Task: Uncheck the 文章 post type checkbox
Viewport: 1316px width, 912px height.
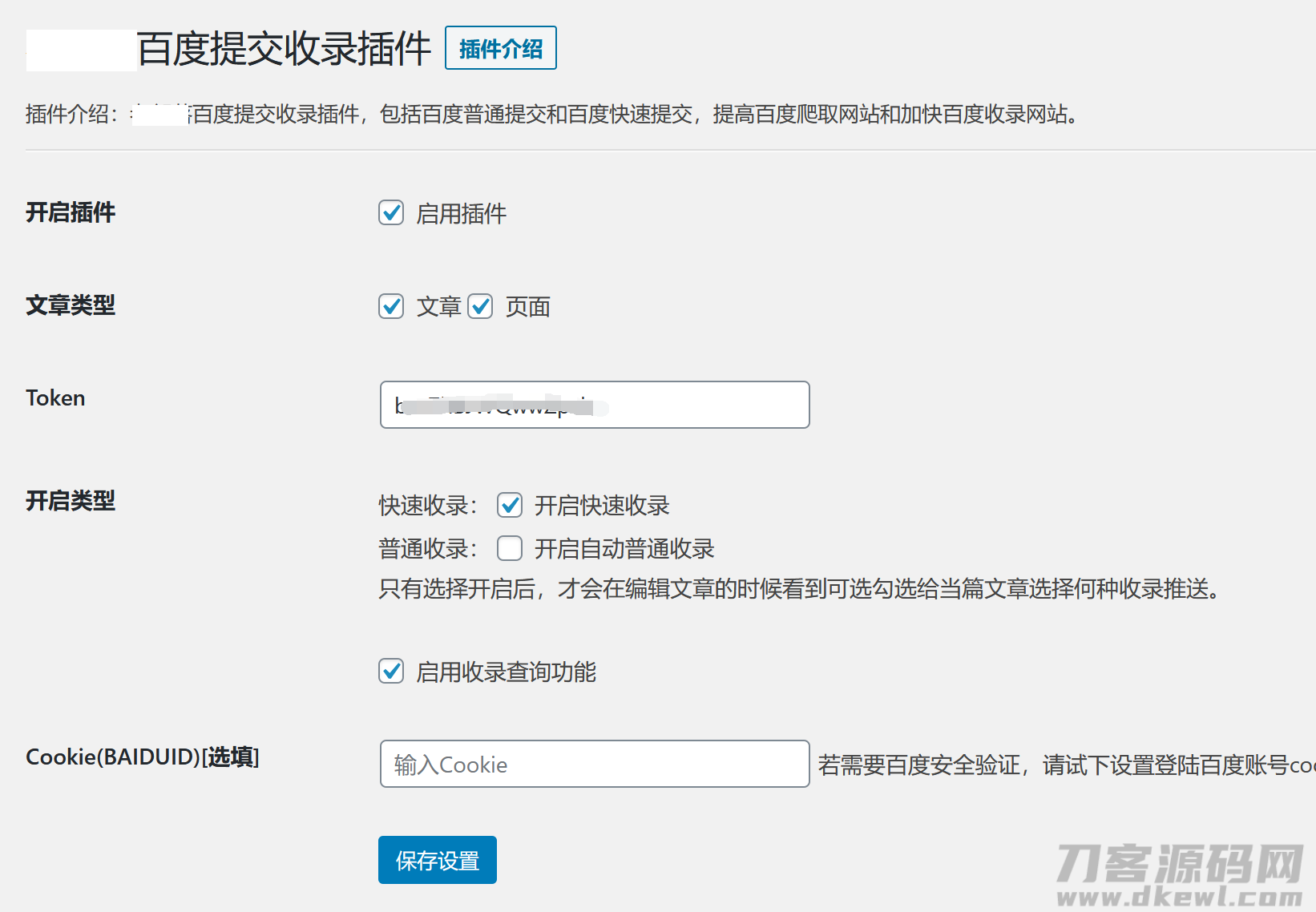Action: click(x=391, y=305)
